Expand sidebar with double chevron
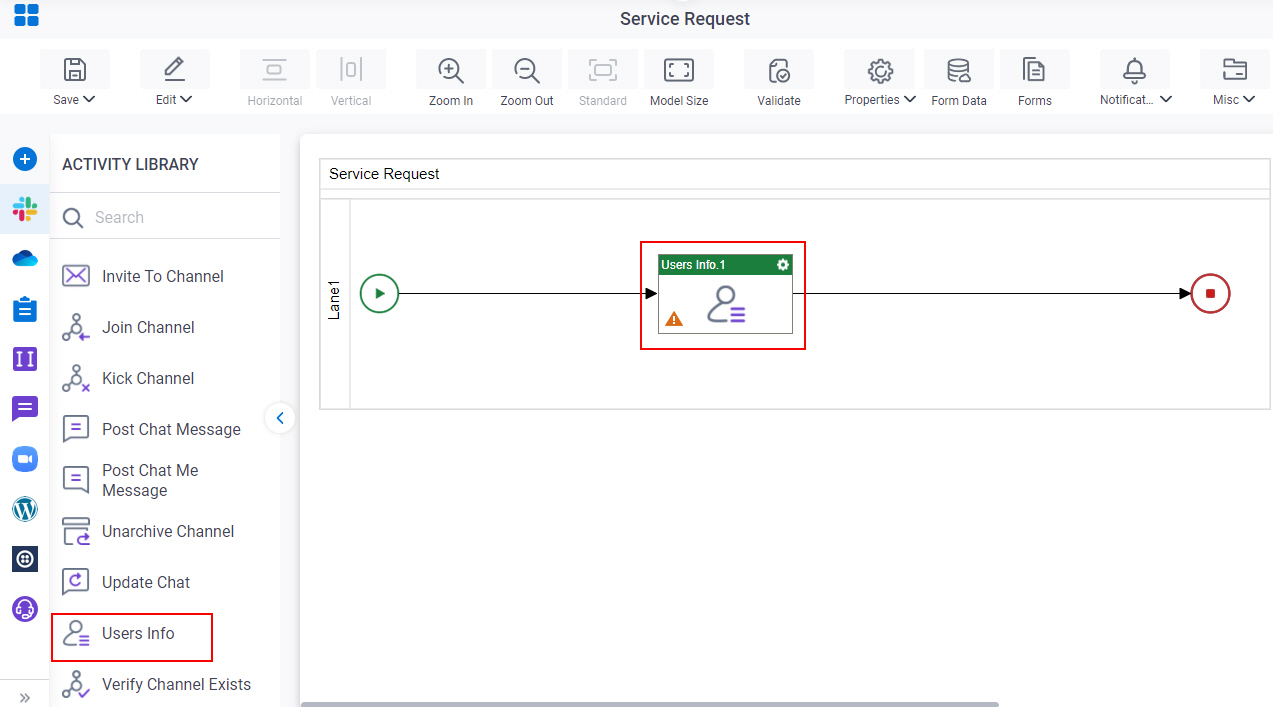This screenshot has height=707, width=1273. point(25,697)
